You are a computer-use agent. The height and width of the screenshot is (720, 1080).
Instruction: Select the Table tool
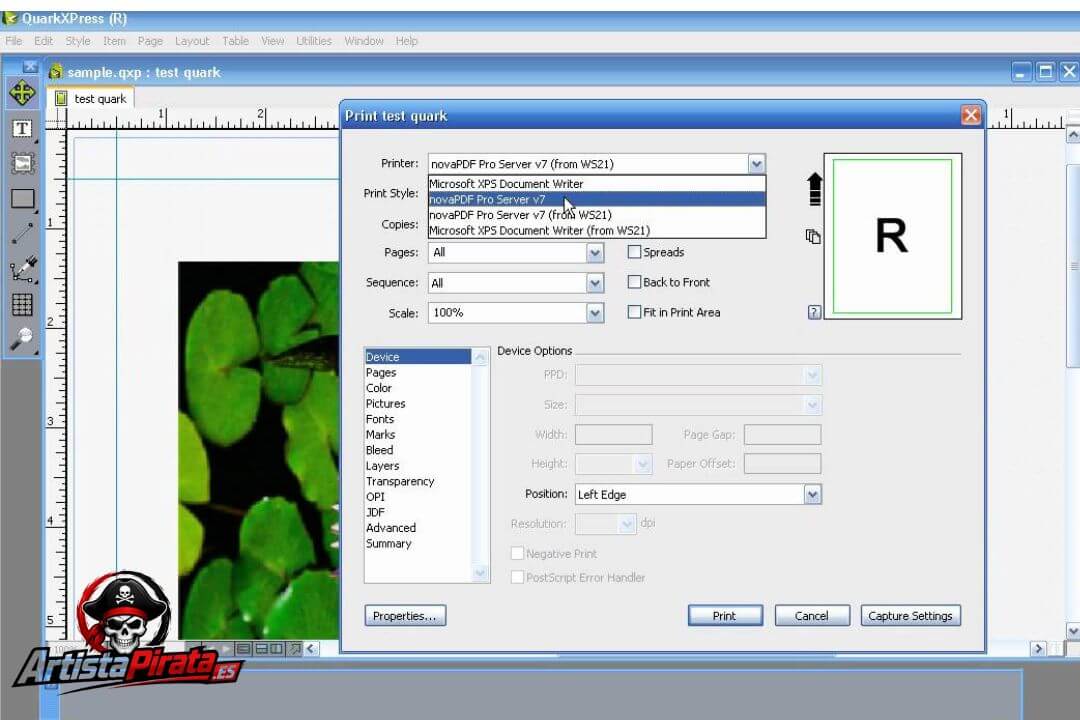pyautogui.click(x=22, y=304)
